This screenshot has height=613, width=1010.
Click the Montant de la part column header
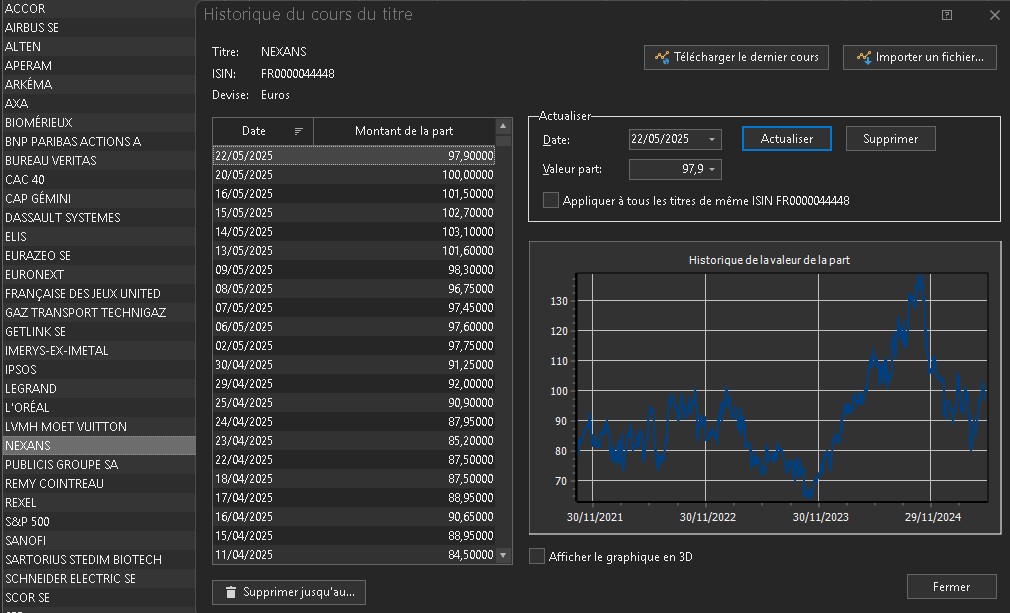click(x=404, y=131)
